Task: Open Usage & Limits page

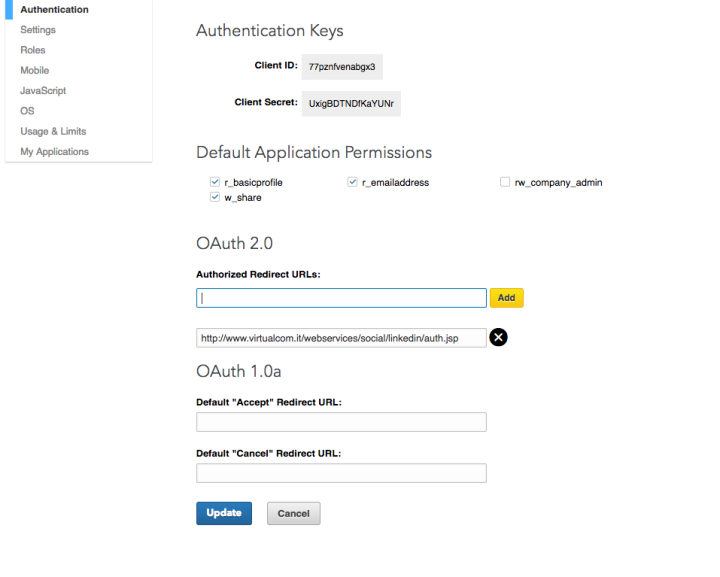Action: pos(53,131)
